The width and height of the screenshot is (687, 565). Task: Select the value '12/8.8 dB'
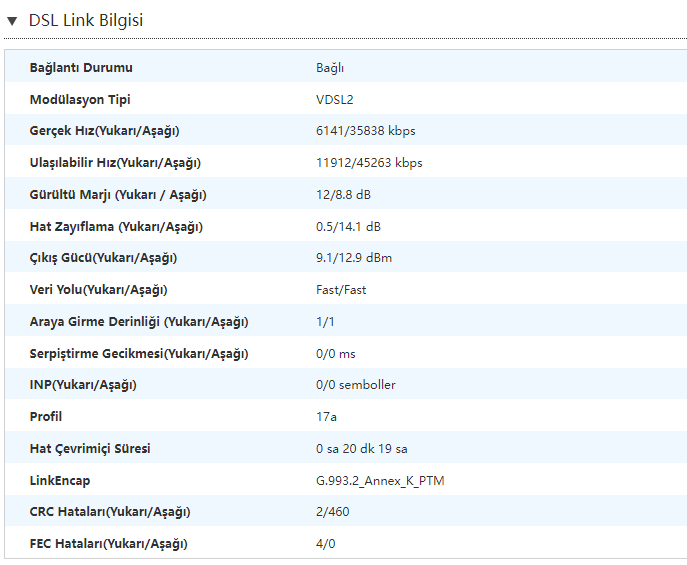[x=344, y=195]
